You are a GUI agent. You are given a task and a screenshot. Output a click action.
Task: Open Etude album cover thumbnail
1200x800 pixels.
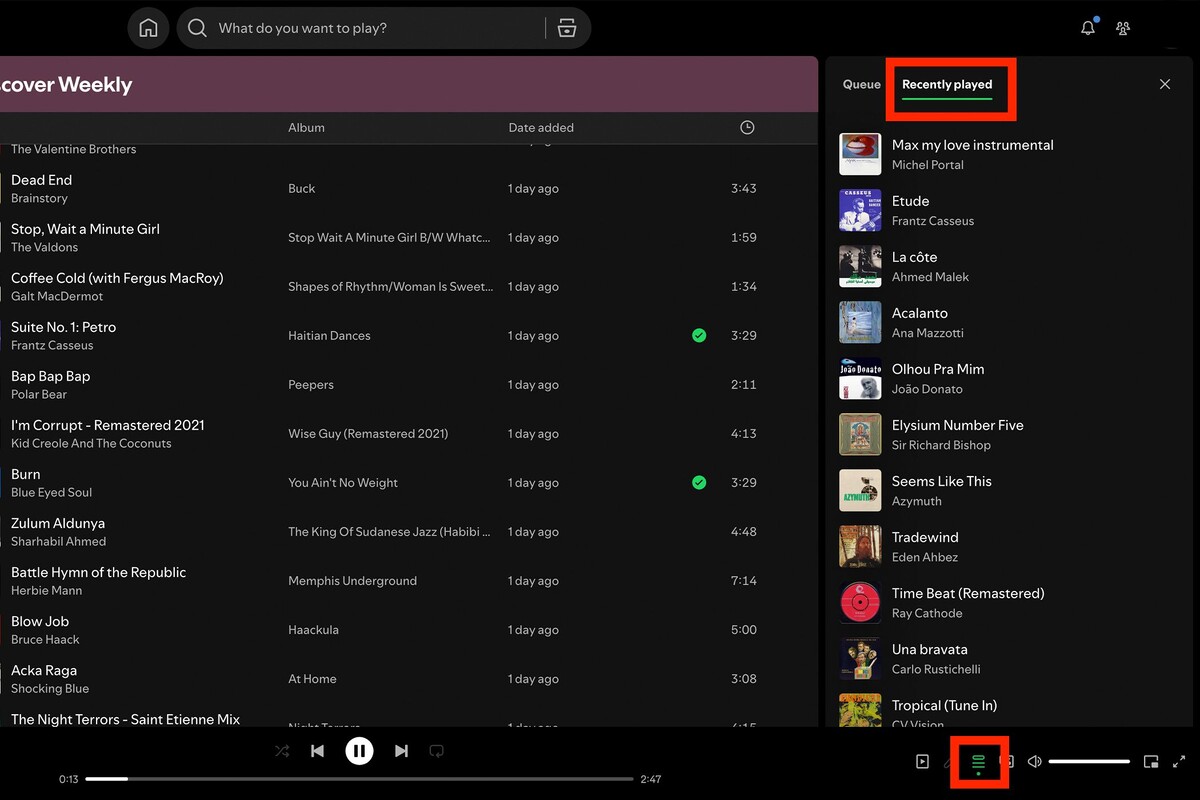pos(860,210)
